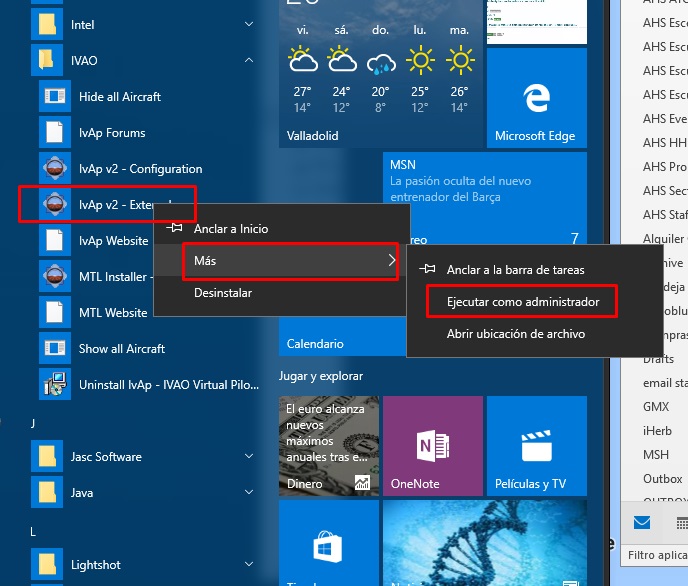Click the IvAp v2 - Configuration icon
The height and width of the screenshot is (586, 688).
click(53, 169)
